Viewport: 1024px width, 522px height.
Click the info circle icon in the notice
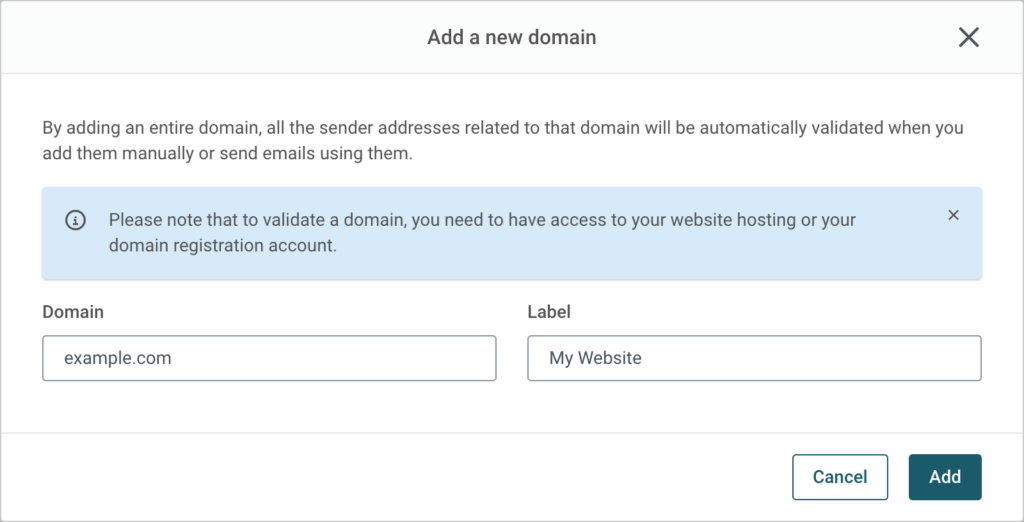coord(75,220)
